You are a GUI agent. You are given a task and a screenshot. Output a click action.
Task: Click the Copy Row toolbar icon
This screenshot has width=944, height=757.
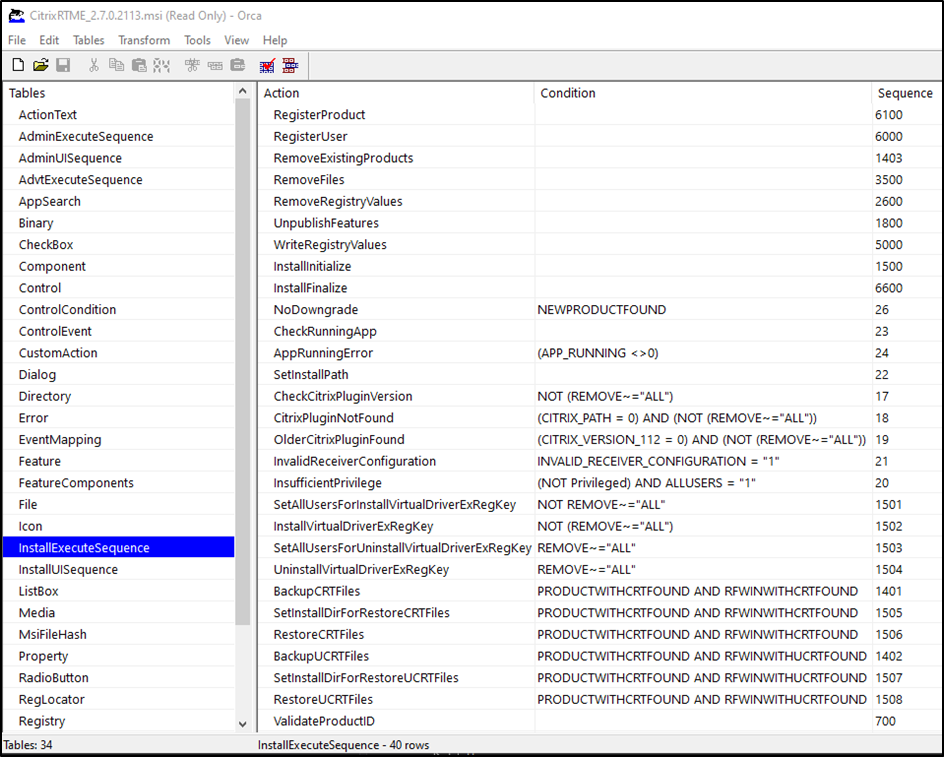point(215,65)
